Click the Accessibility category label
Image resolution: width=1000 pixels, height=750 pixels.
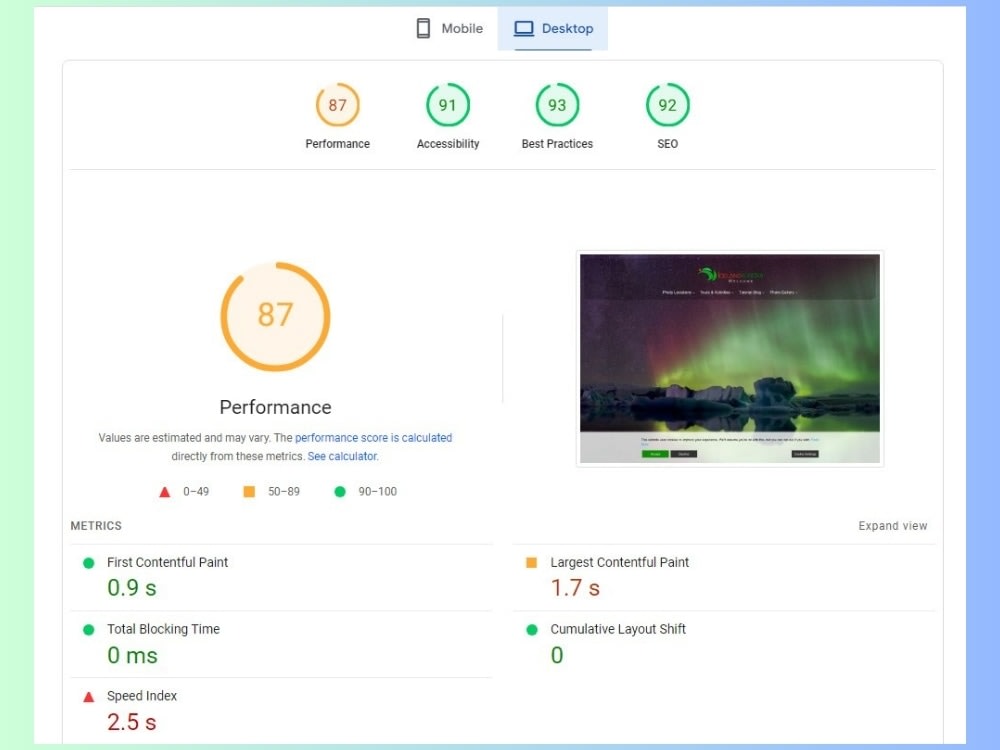click(448, 143)
